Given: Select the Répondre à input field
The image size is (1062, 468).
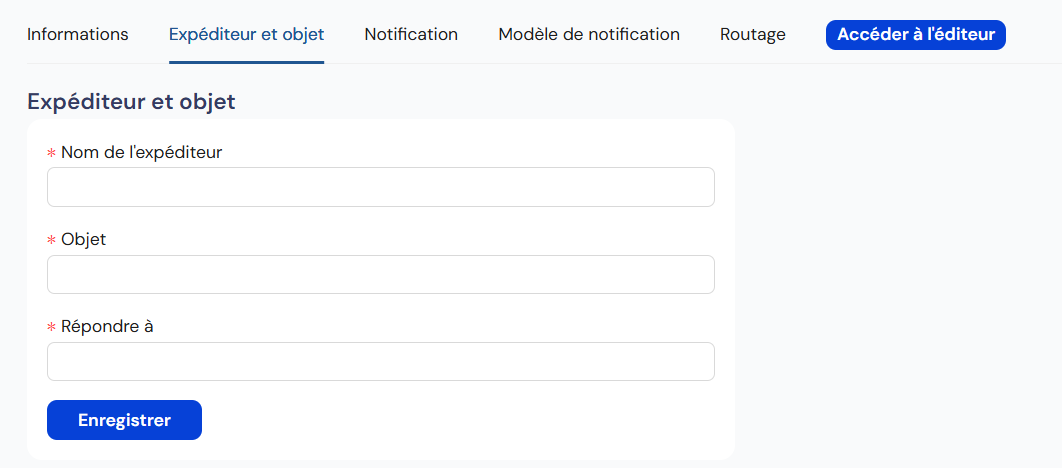Looking at the screenshot, I should tap(380, 362).
